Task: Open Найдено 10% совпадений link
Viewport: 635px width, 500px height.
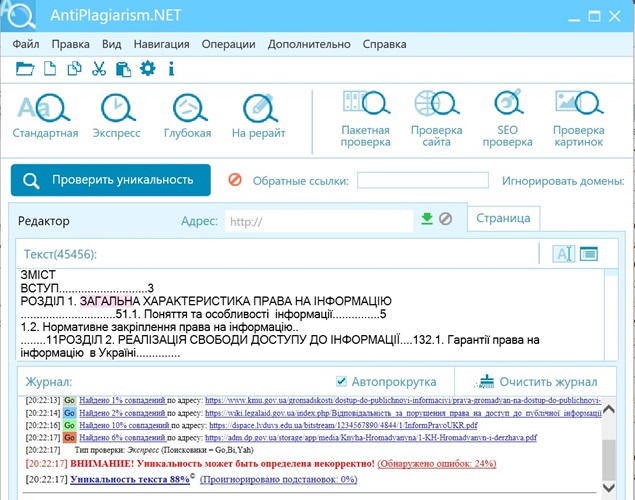Action: point(124,425)
